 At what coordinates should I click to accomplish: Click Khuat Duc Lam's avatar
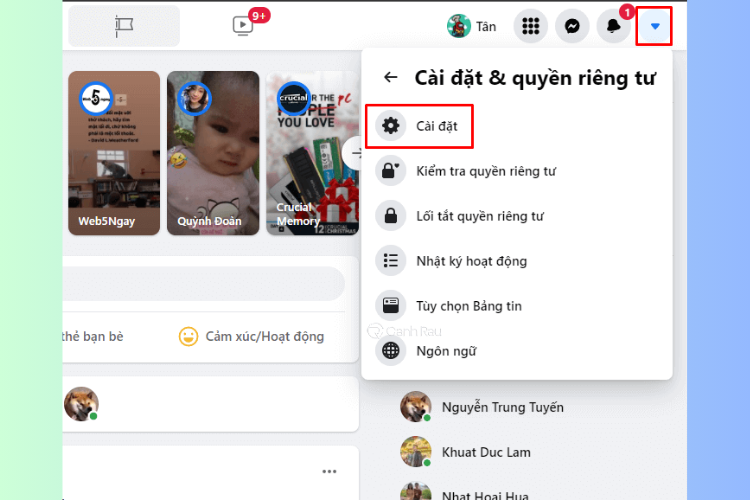[x=416, y=452]
